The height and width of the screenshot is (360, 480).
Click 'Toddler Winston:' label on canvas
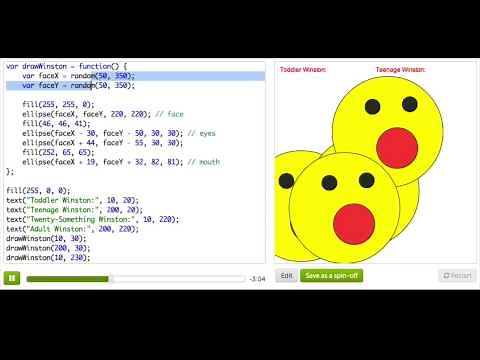click(303, 70)
